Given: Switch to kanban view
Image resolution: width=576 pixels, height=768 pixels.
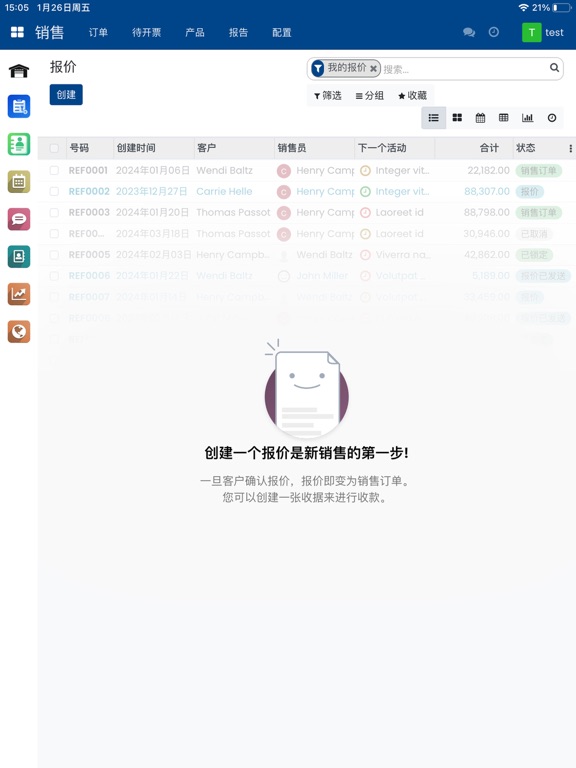Looking at the screenshot, I should click(457, 118).
